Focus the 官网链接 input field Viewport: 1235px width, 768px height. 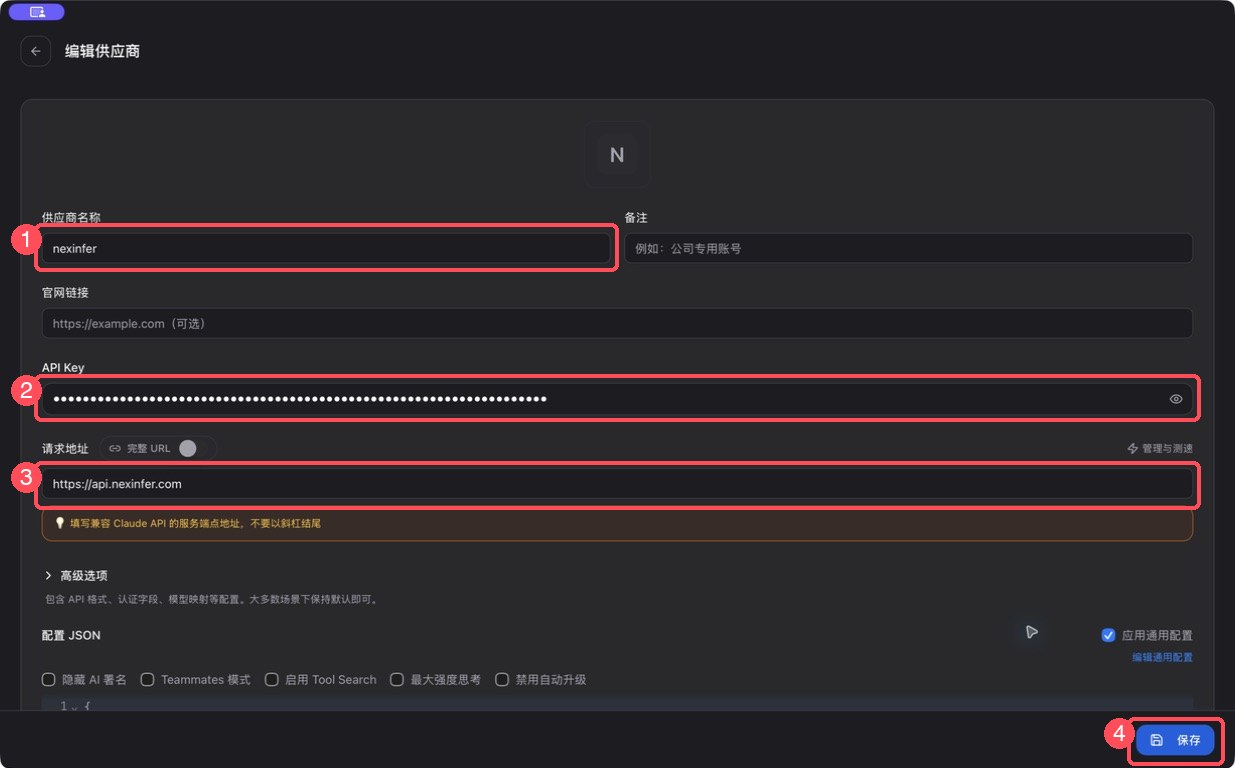(x=617, y=323)
